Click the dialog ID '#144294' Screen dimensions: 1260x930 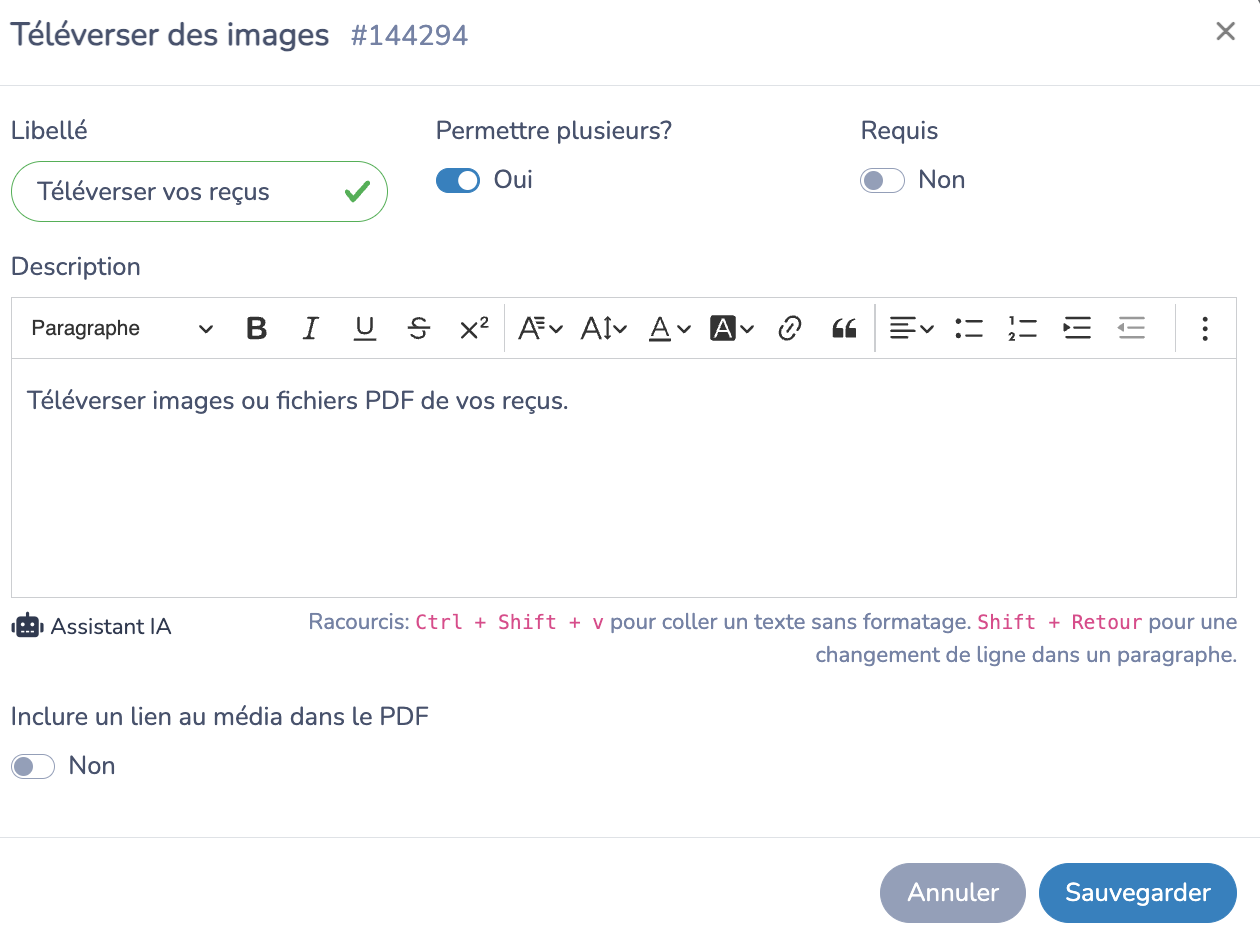[409, 36]
